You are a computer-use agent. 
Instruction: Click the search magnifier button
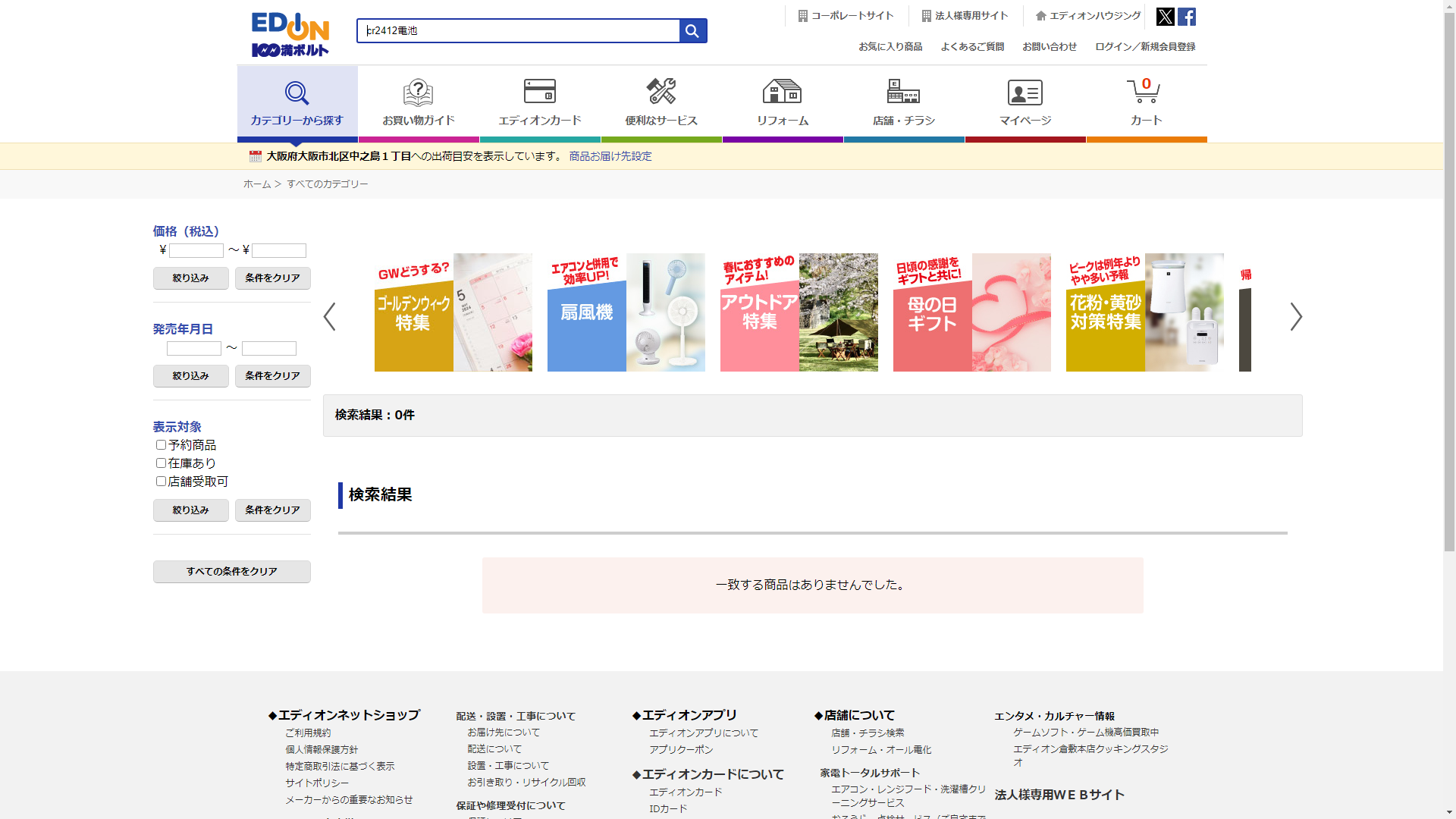point(692,31)
